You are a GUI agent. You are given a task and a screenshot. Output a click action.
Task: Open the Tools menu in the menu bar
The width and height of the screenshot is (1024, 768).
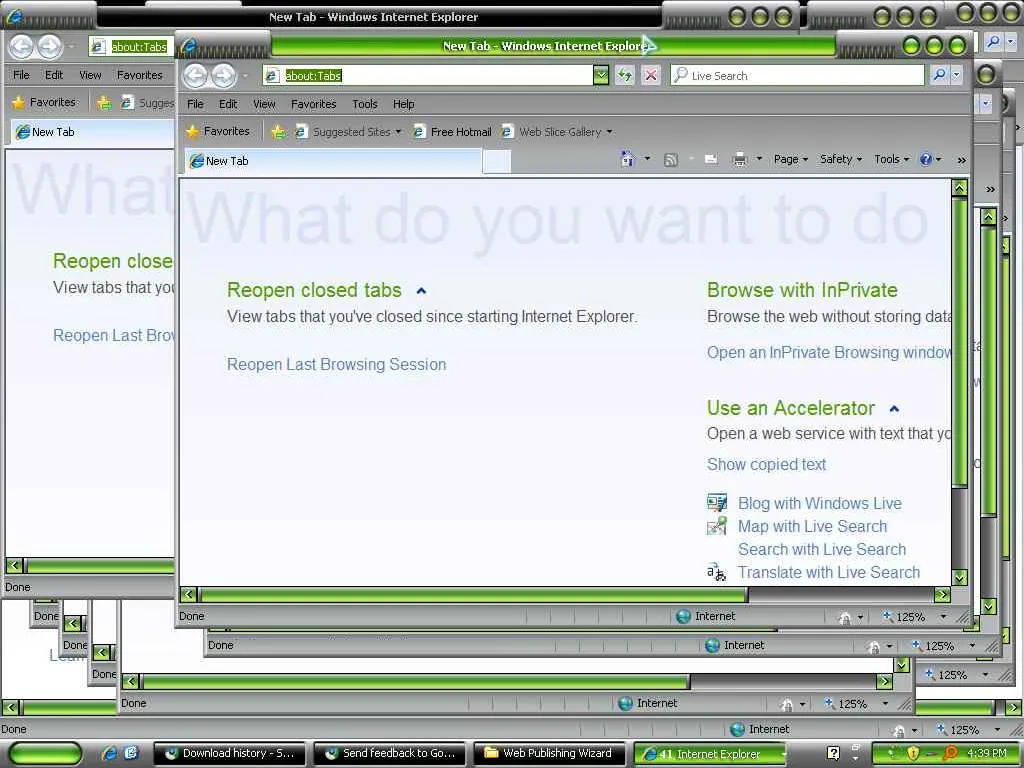(364, 104)
